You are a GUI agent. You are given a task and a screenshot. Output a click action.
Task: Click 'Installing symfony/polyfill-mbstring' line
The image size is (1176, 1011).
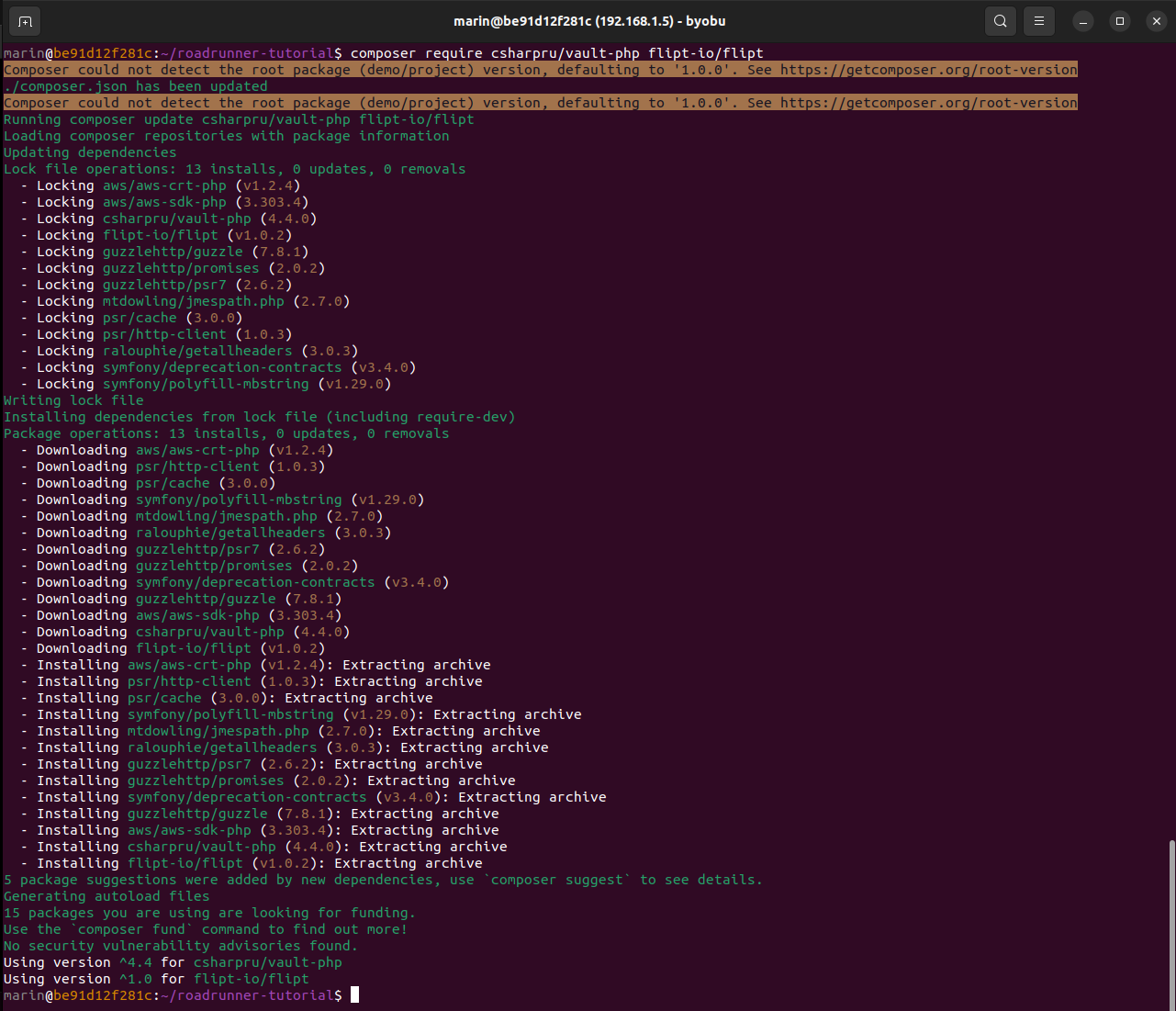[x=301, y=714]
